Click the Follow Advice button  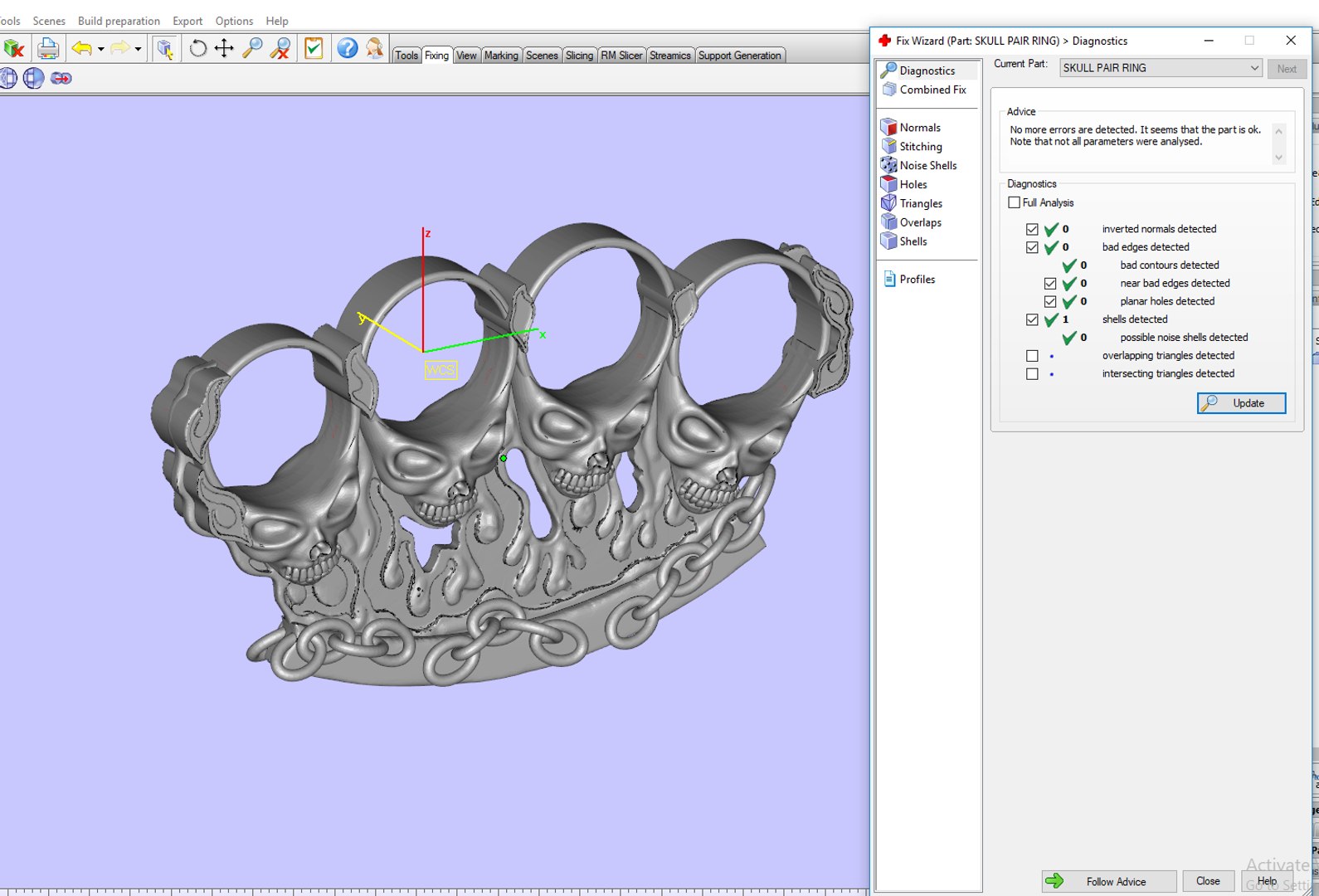[1109, 881]
